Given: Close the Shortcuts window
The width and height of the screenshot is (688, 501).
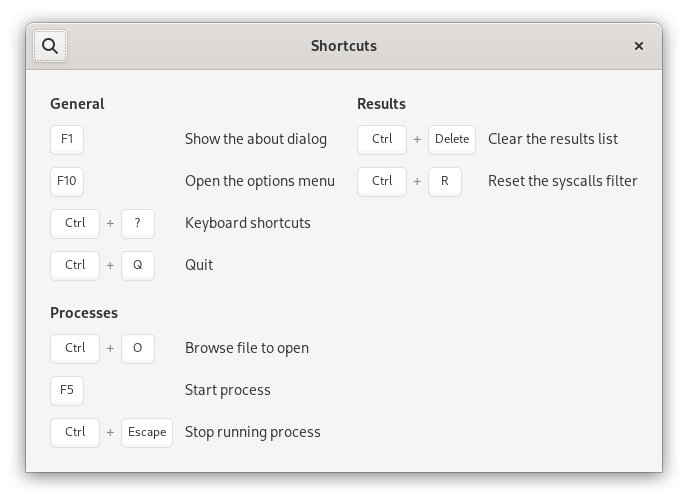Looking at the screenshot, I should 639,46.
